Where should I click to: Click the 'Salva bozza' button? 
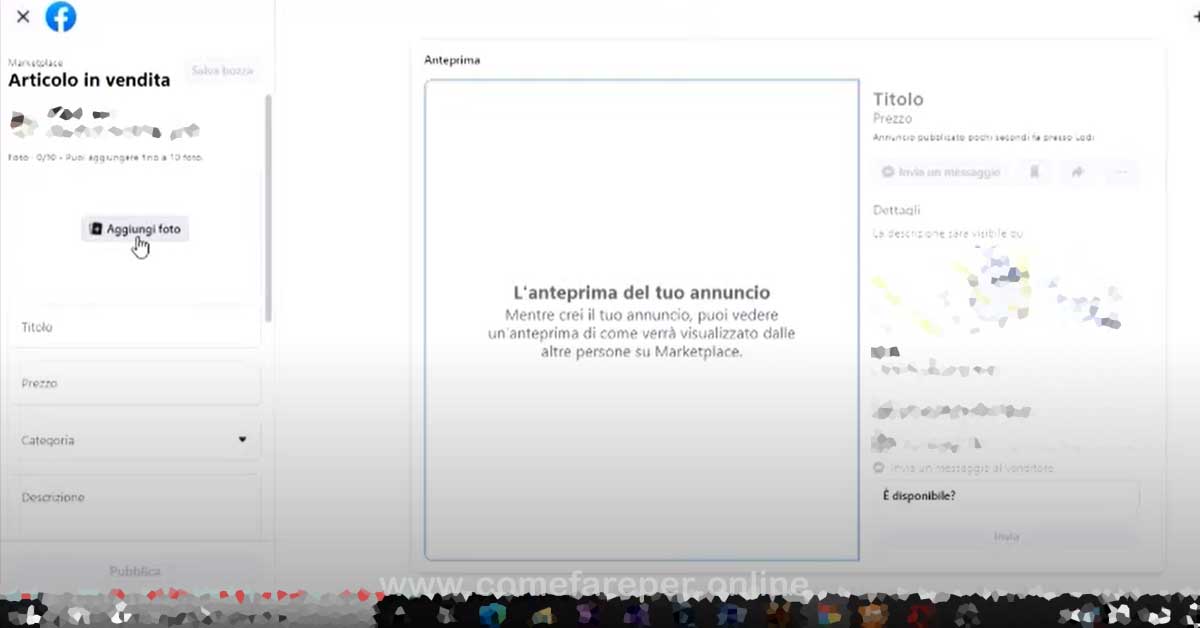(x=221, y=70)
